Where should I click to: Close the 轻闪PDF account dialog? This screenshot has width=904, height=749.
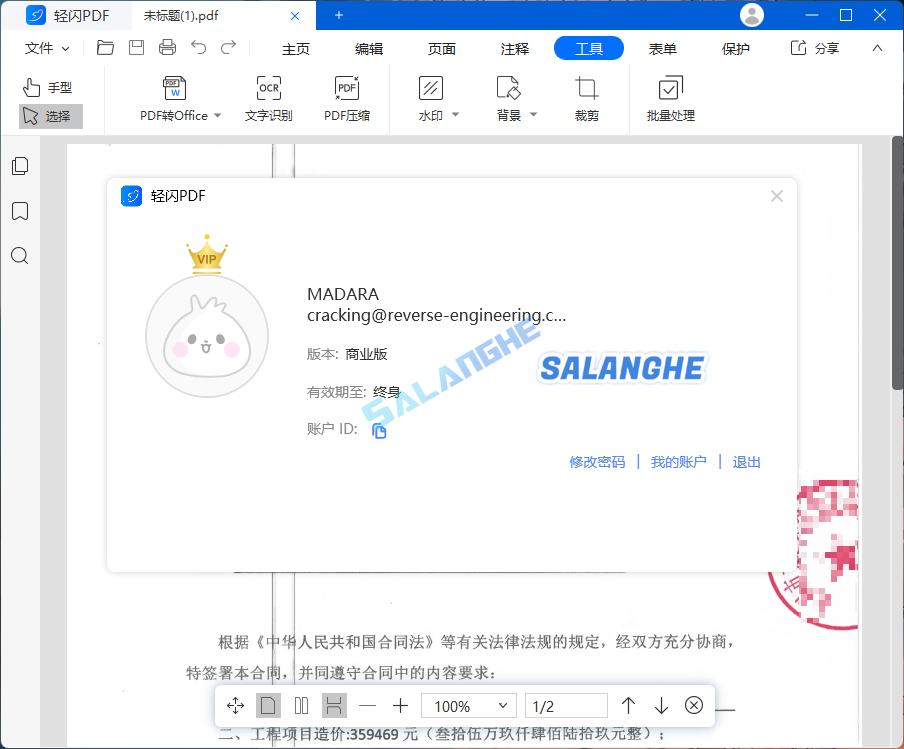click(x=777, y=197)
